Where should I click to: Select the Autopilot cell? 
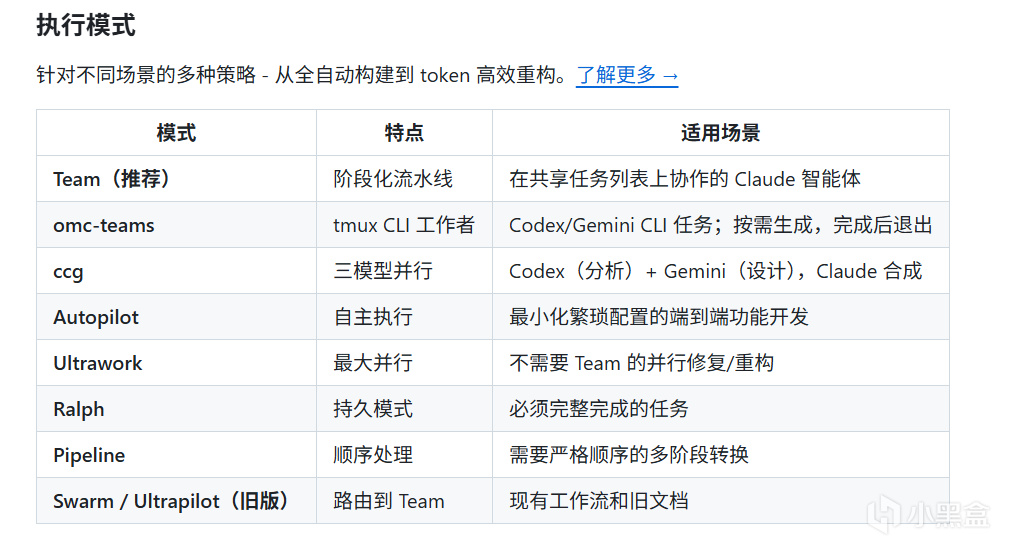click(176, 317)
